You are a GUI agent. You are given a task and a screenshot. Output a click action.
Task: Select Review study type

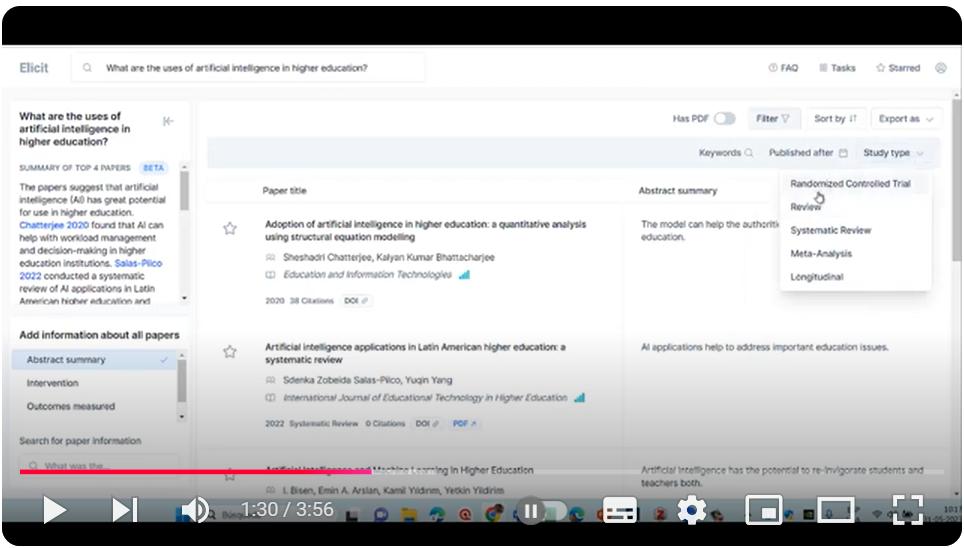click(x=805, y=207)
